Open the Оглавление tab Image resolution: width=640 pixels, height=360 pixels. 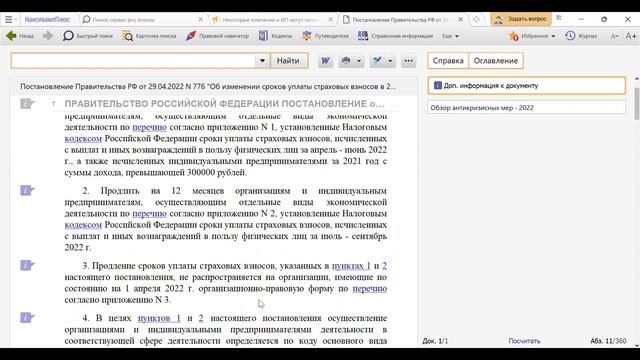tap(496, 61)
